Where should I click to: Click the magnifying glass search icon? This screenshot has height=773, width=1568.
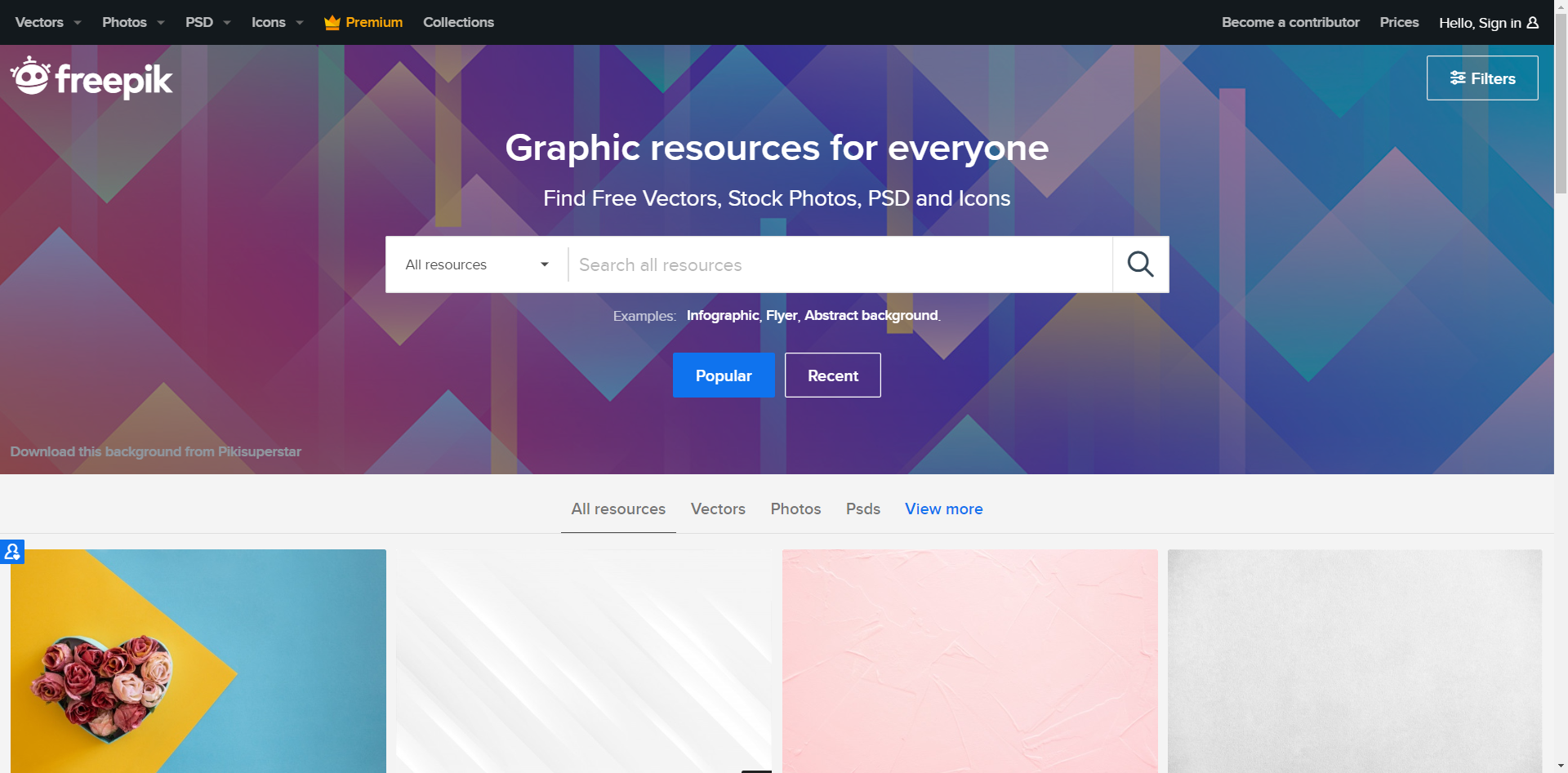tap(1141, 264)
